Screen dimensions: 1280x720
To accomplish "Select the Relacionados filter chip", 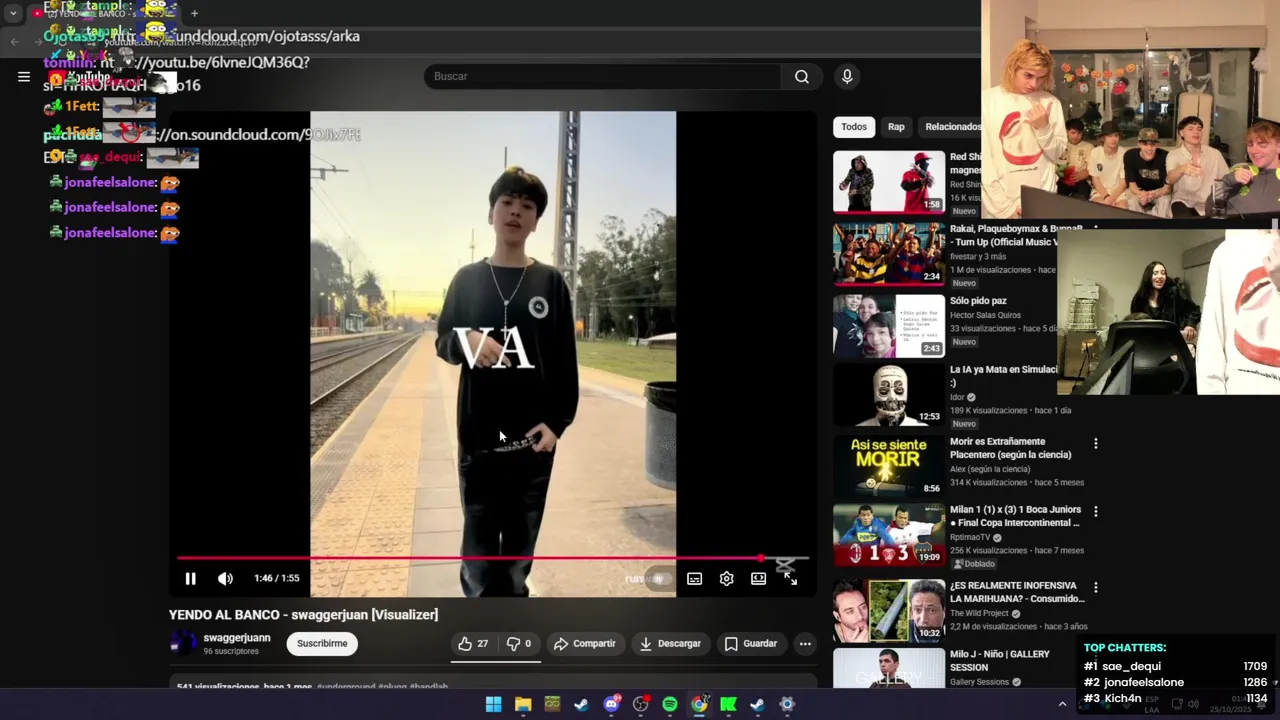I will (952, 127).
